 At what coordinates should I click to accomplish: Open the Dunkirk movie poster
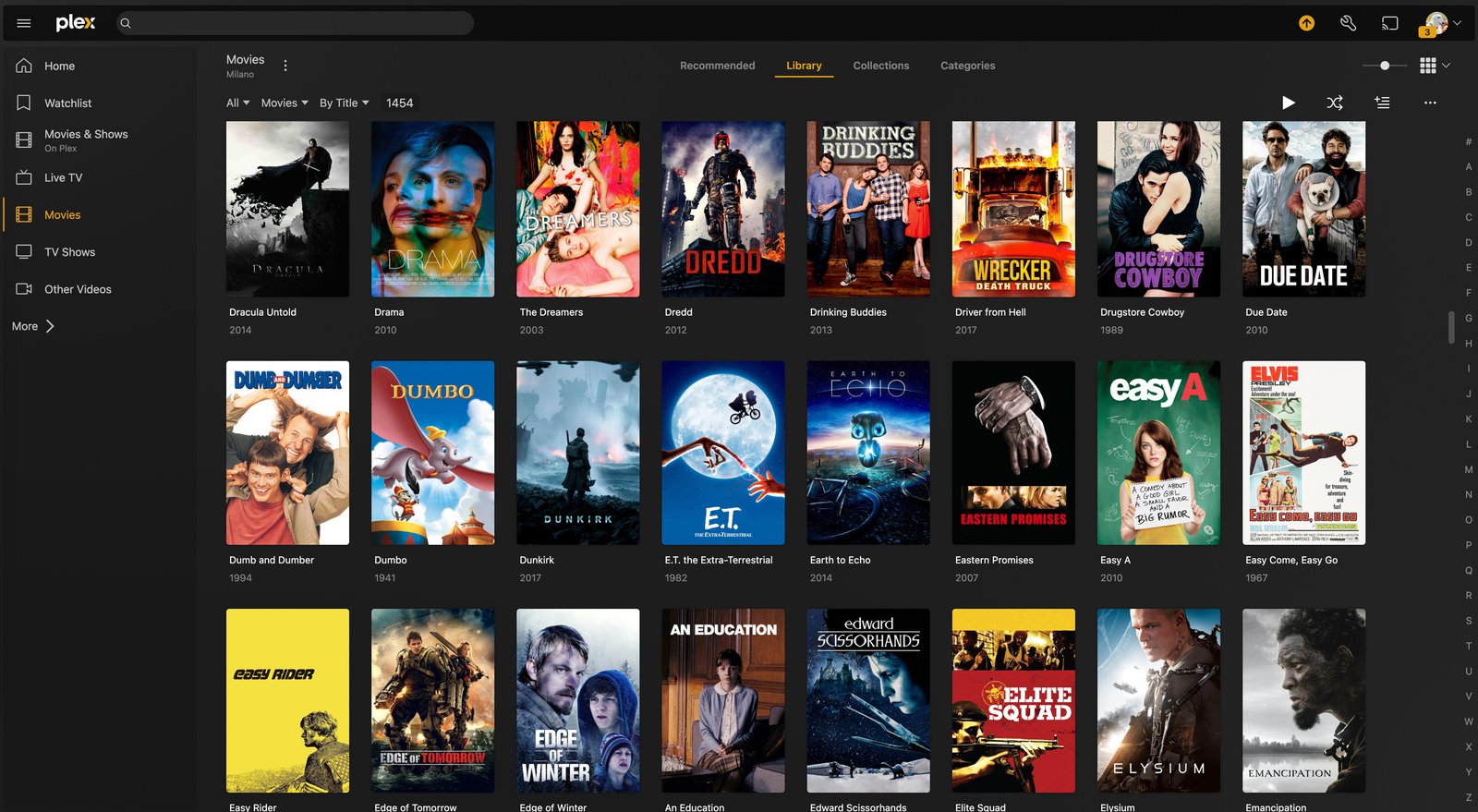click(x=578, y=453)
